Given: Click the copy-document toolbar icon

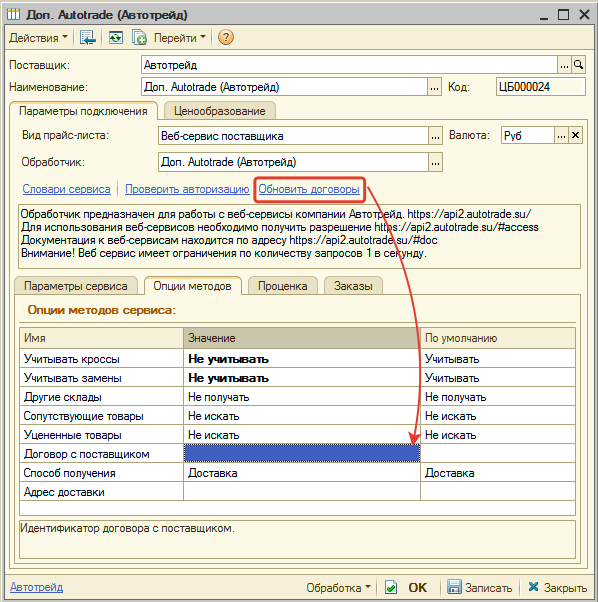Looking at the screenshot, I should coord(139,38).
